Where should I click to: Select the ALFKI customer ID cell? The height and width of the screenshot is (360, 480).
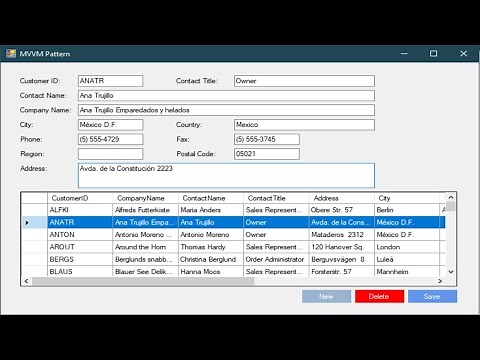click(x=80, y=210)
